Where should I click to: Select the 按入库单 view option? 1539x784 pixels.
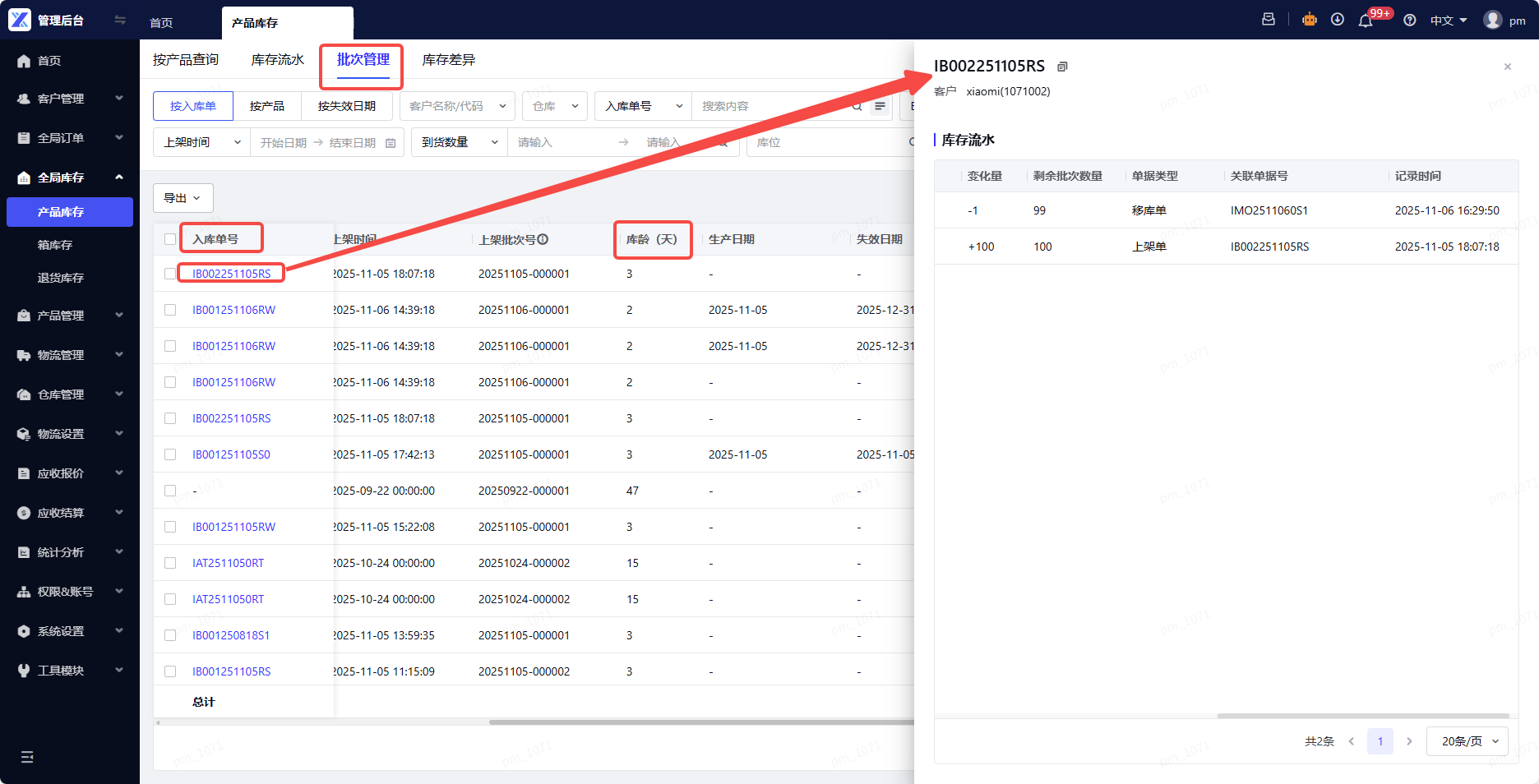tap(193, 106)
